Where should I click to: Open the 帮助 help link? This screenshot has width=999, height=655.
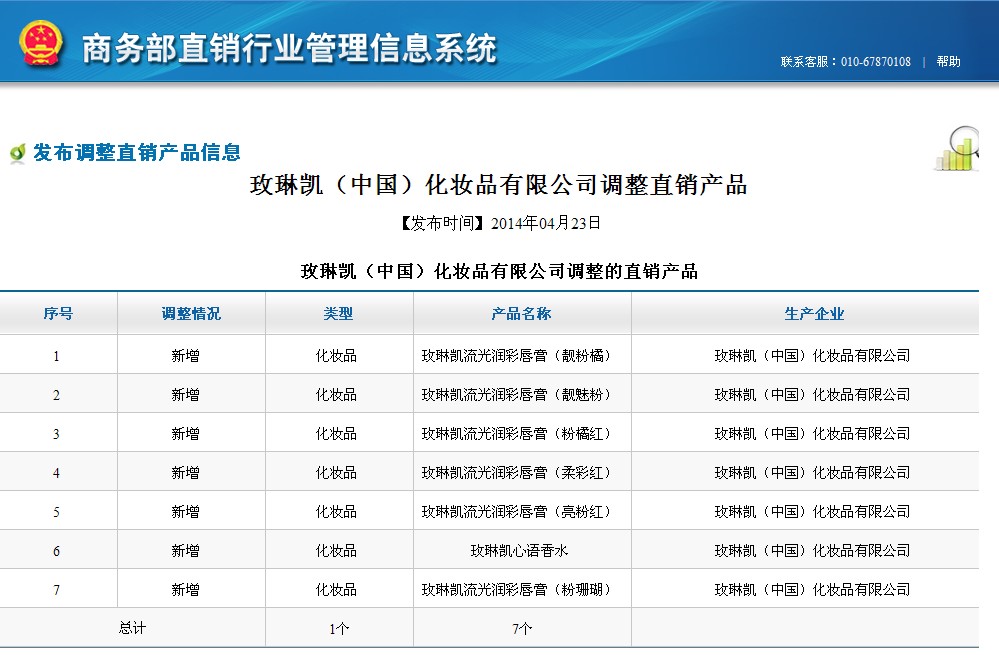pos(948,62)
